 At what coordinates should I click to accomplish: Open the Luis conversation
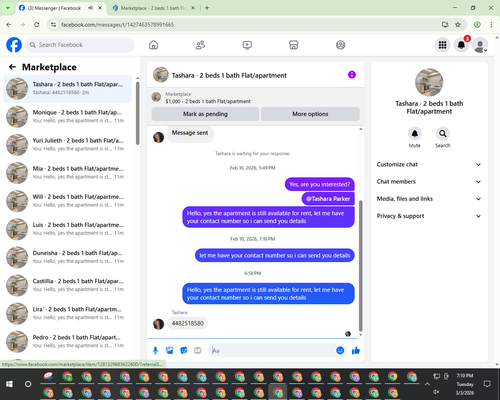tap(68, 229)
